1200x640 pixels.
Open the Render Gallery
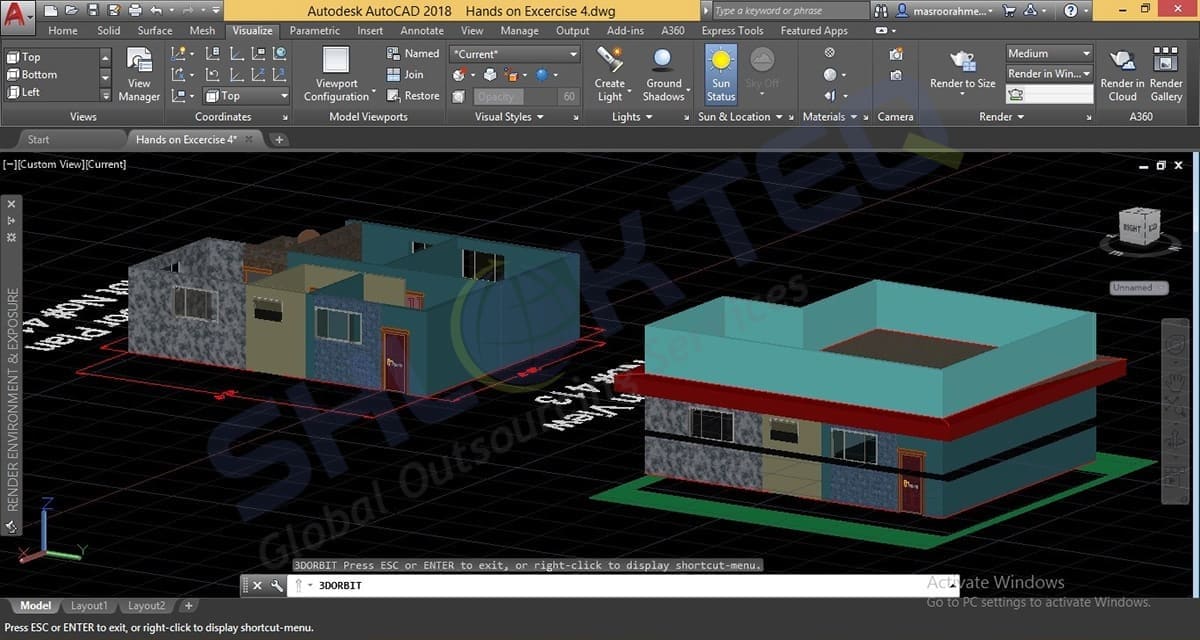[1166, 75]
